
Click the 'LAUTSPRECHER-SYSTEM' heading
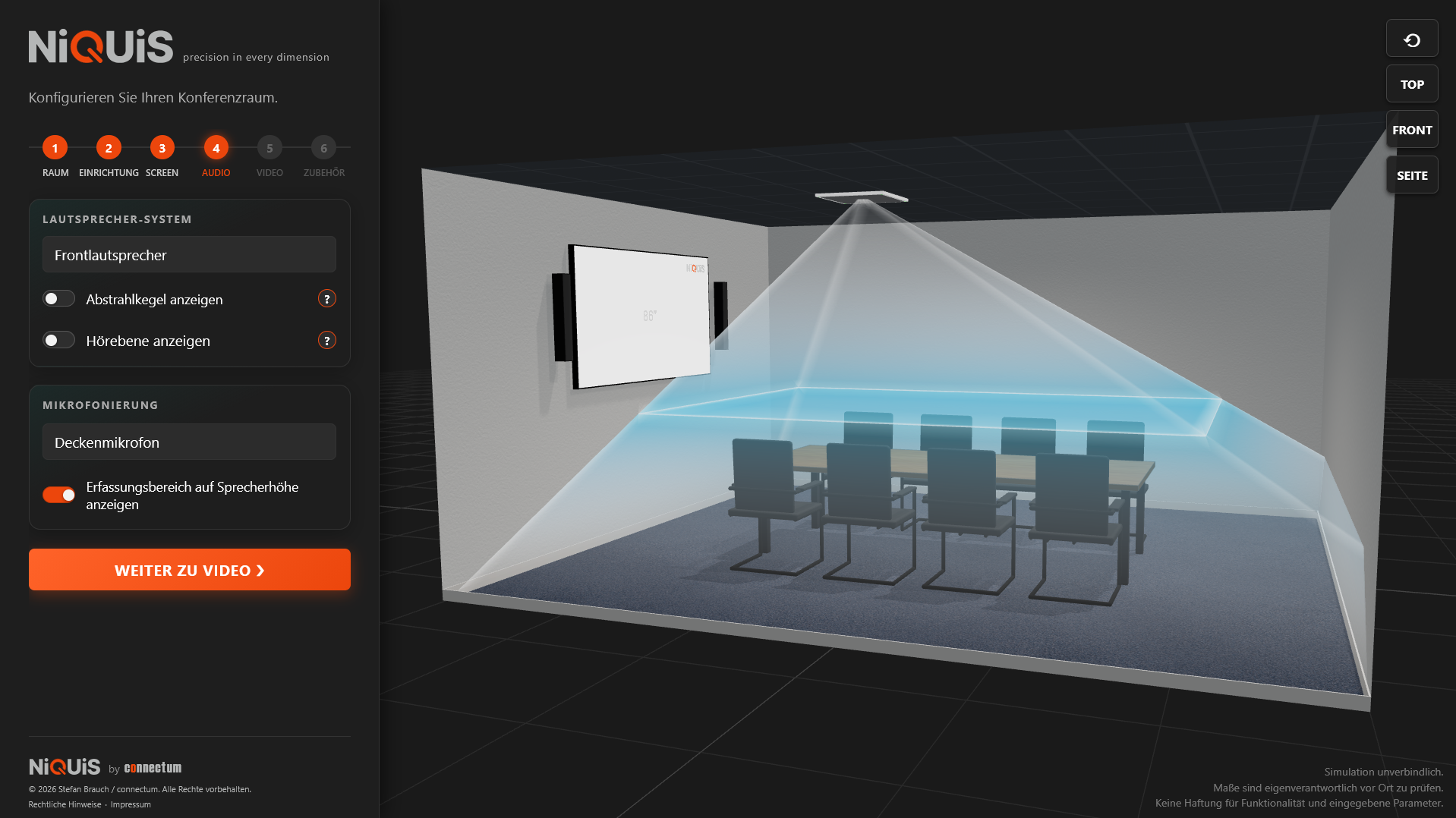point(117,219)
